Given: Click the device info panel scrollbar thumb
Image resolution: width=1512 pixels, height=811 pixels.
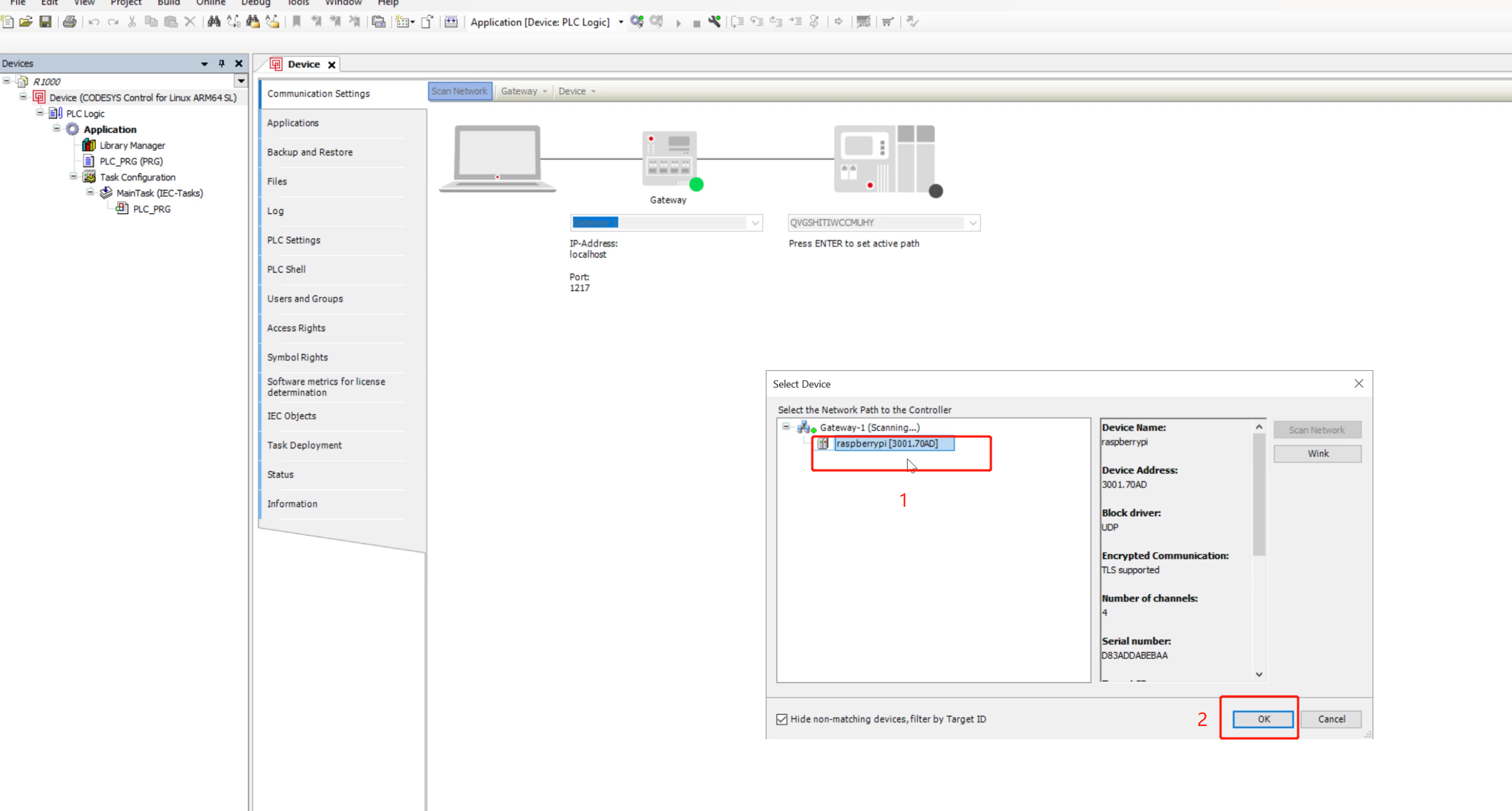Looking at the screenshot, I should (1258, 495).
